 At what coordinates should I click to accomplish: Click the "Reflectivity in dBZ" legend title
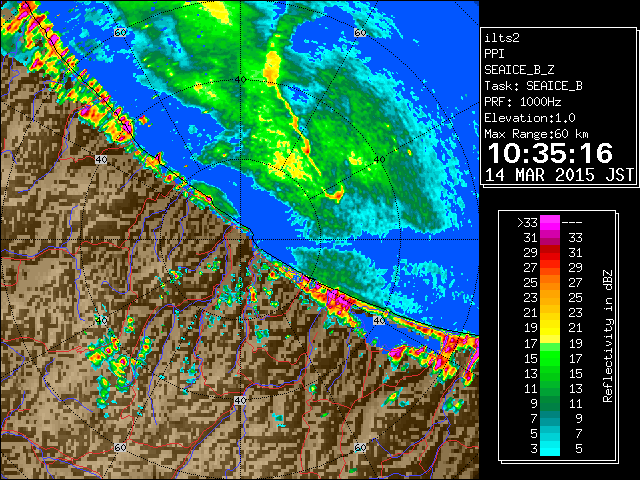[608, 336]
